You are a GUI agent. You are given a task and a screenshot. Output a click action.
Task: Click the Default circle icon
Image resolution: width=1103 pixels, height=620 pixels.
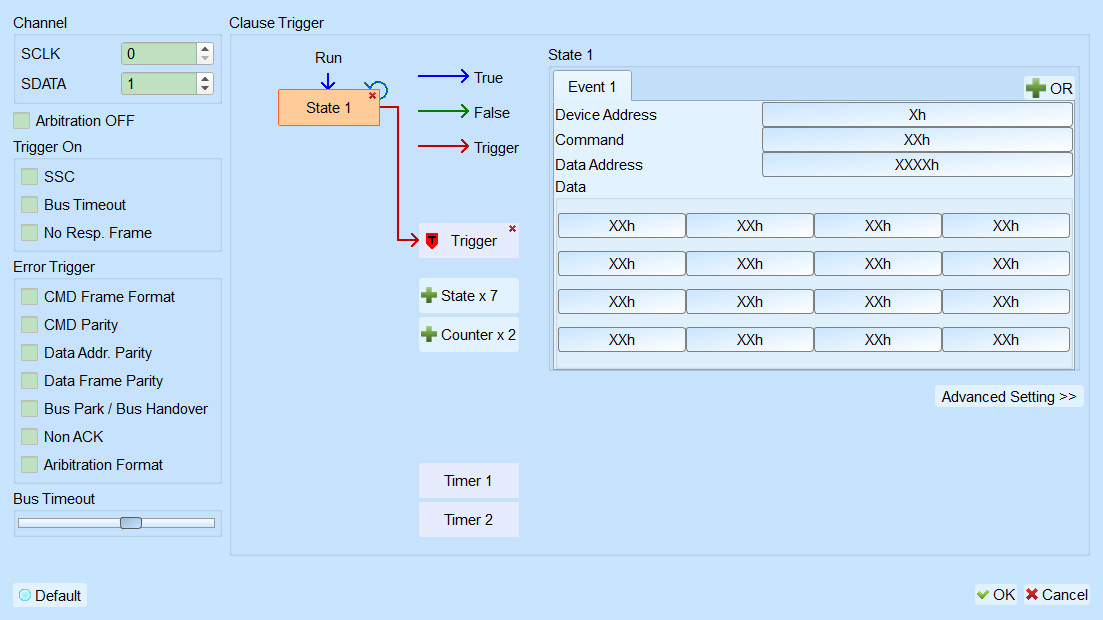(25, 595)
